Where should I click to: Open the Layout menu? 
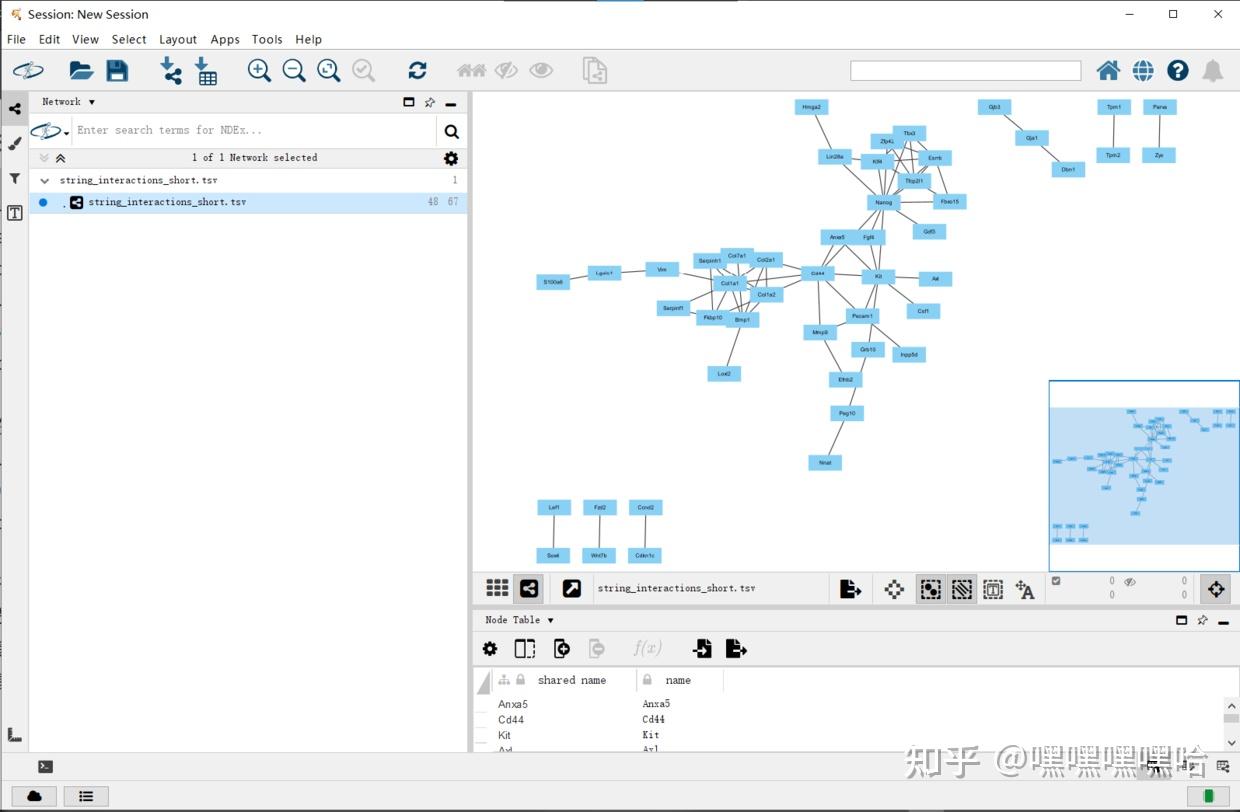click(x=178, y=39)
